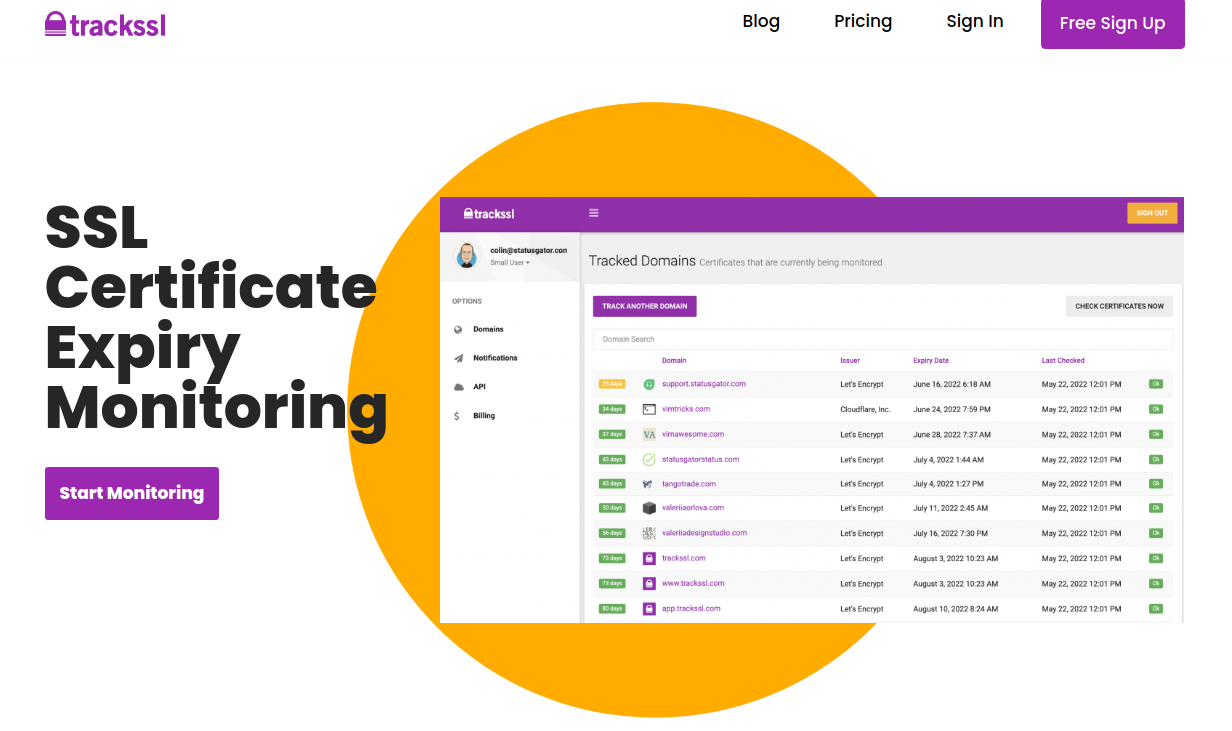This screenshot has height=731, width=1232.
Task: Open the support.statusgator.com domain link
Action: 704,384
